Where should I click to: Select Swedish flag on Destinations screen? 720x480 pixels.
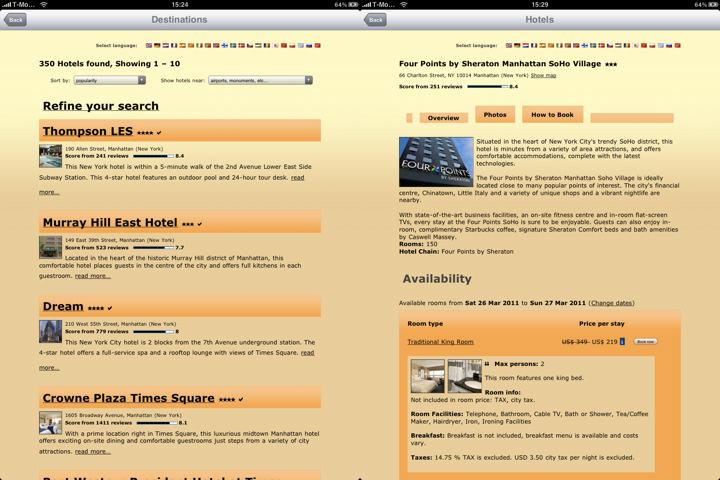(233, 45)
